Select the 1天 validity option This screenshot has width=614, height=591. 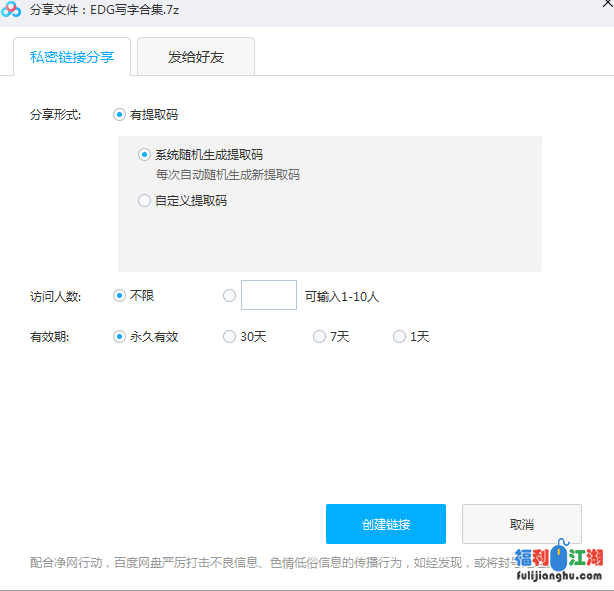[x=400, y=337]
